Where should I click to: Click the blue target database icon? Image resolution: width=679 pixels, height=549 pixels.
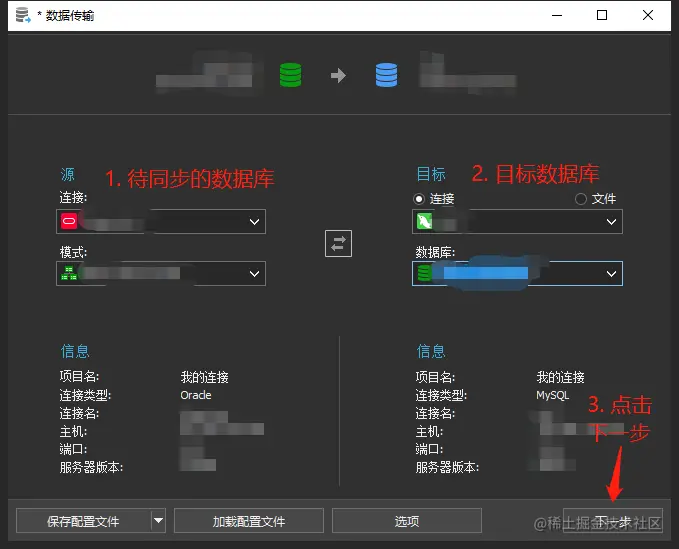386,75
